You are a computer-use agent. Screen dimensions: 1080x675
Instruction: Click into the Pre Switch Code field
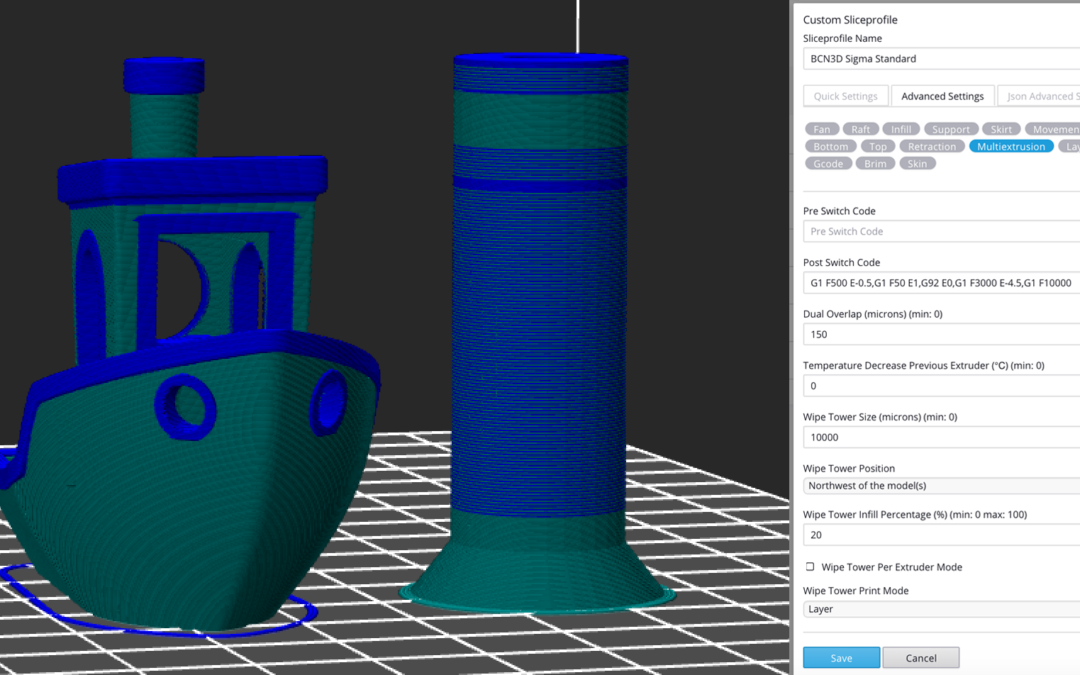point(942,231)
